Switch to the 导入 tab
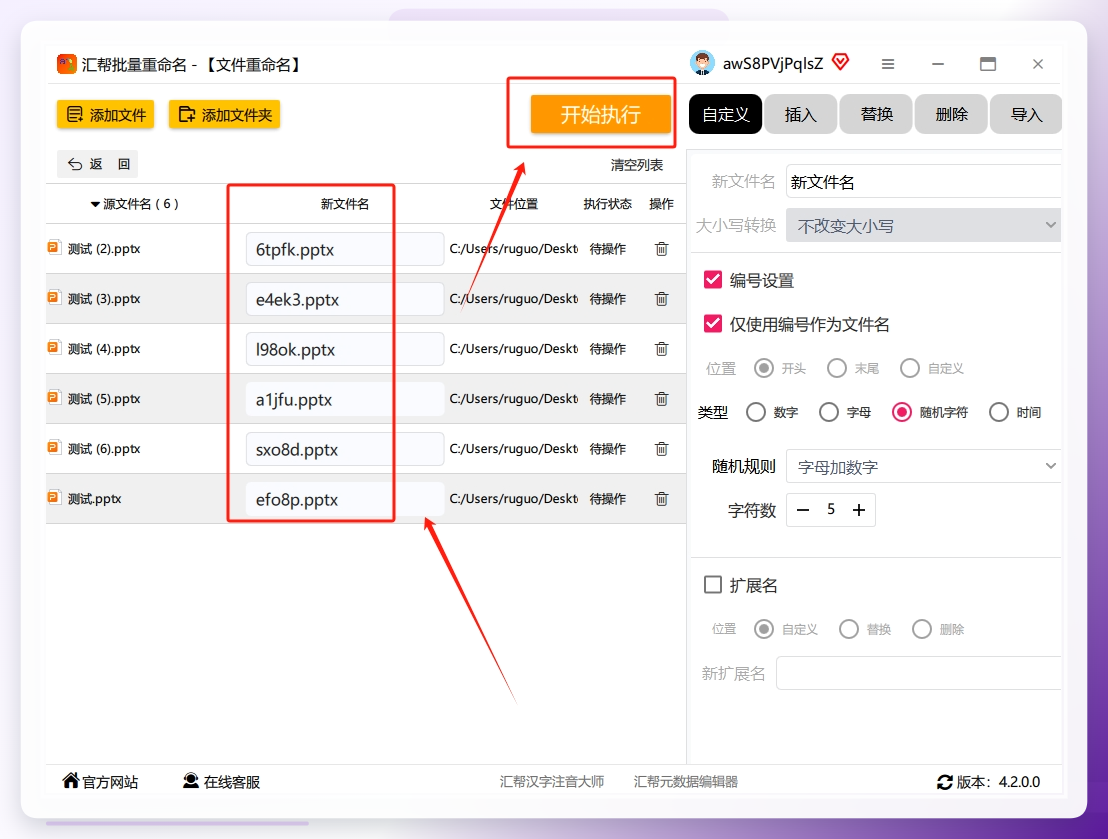Image resolution: width=1108 pixels, height=839 pixels. pos(1026,114)
